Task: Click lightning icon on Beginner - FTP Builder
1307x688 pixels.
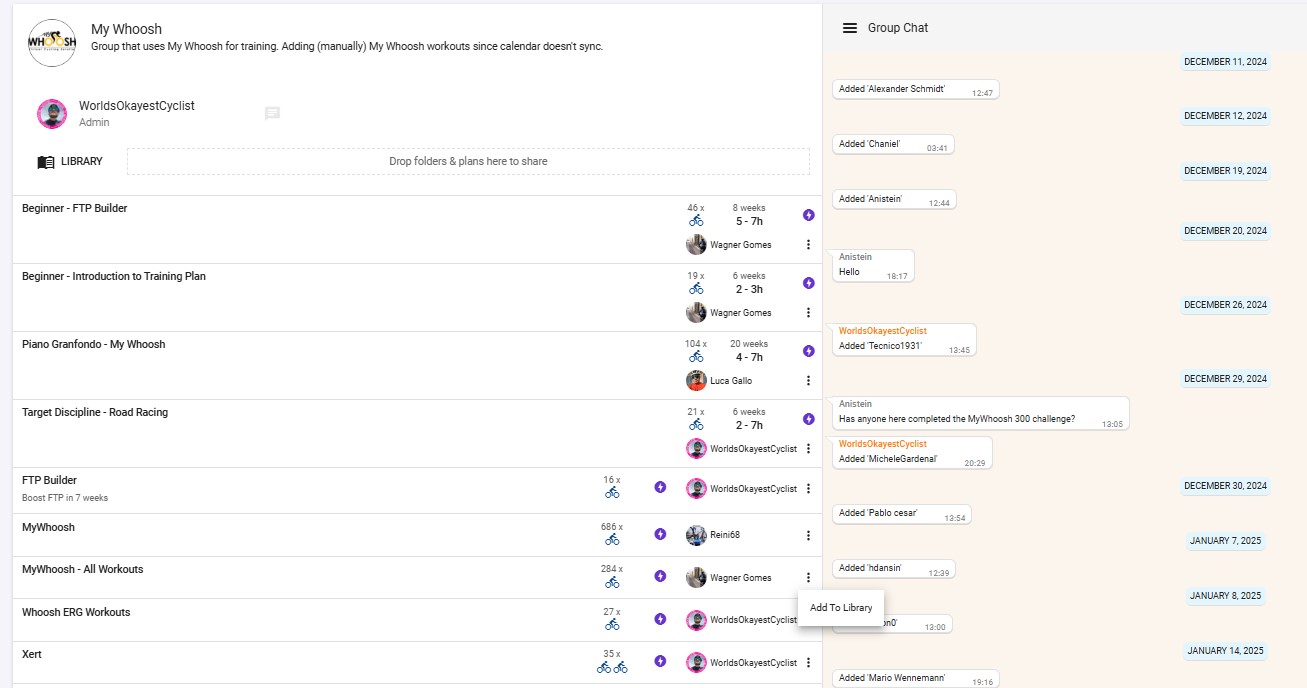Action: 809,215
